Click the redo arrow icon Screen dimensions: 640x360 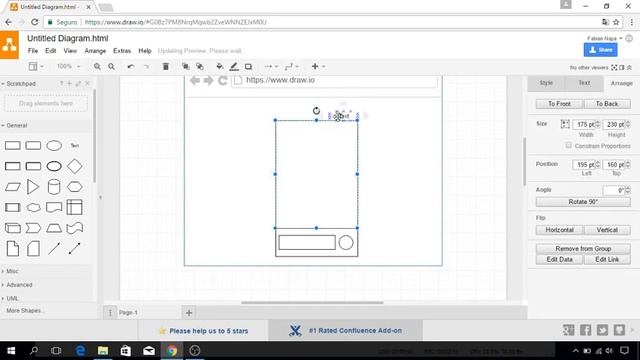pos(146,67)
